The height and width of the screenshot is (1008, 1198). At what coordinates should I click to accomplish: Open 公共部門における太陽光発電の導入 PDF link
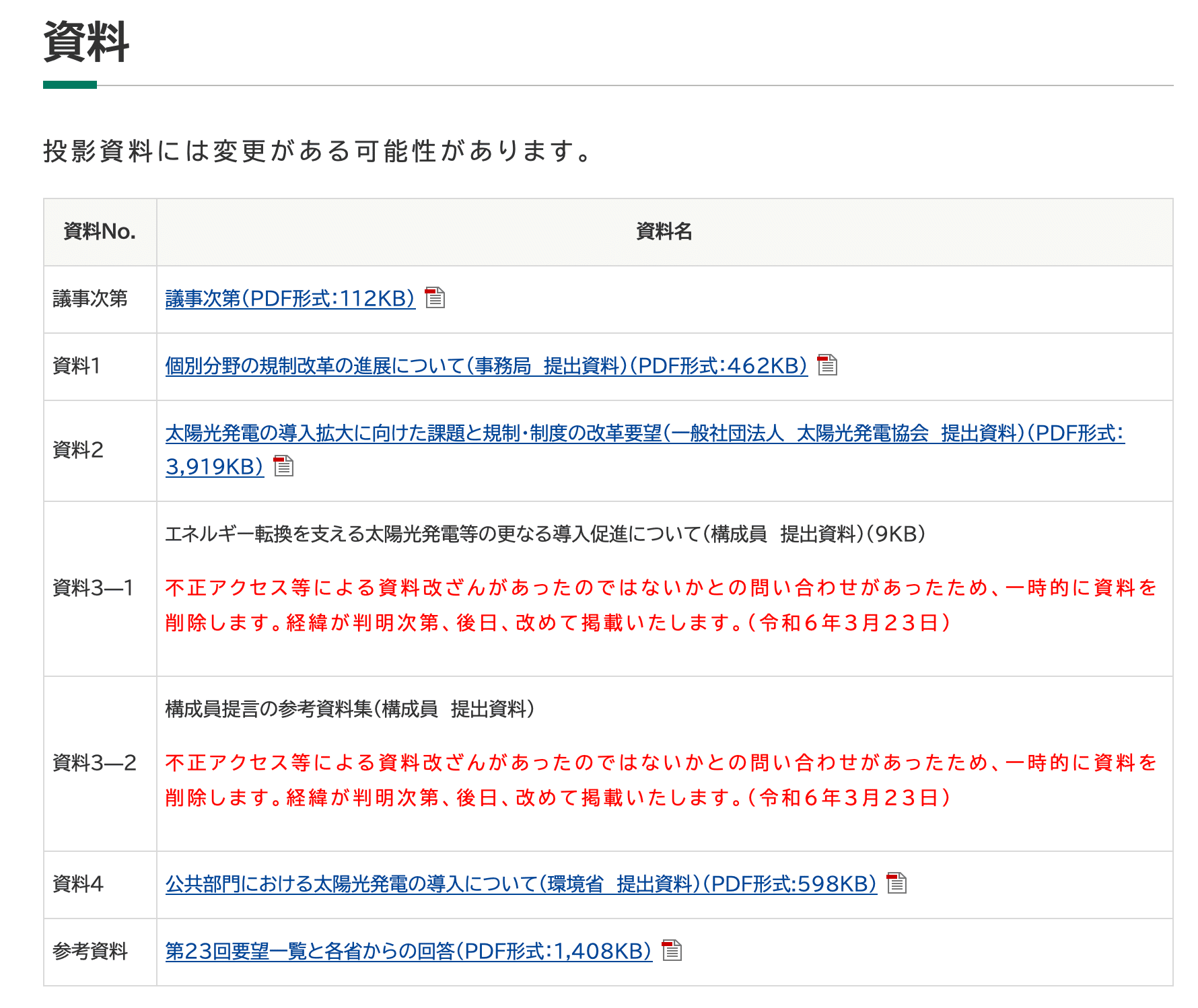click(522, 884)
